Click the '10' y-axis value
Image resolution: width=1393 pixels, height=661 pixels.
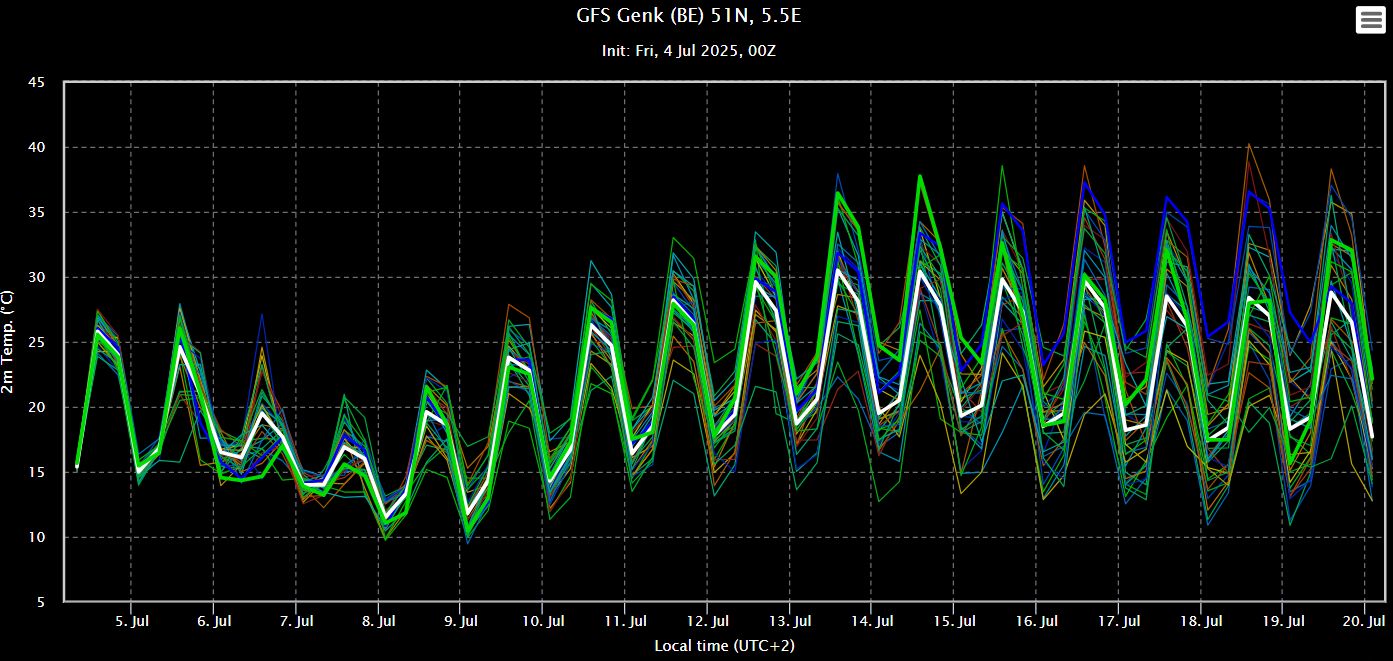[37, 538]
